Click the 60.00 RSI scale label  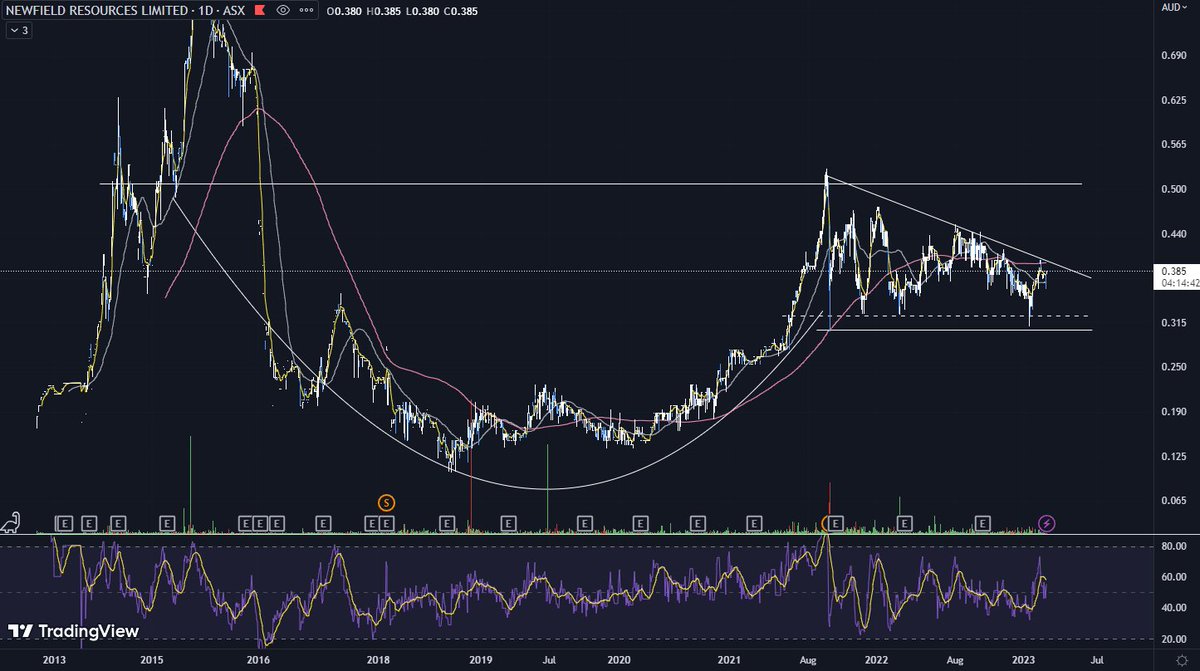(1172, 577)
